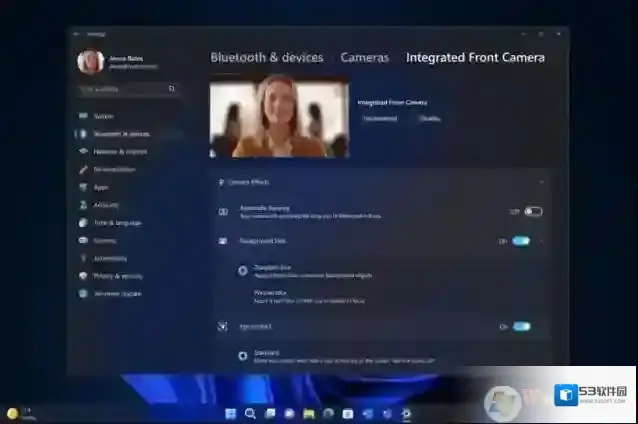Open Personalization settings
Viewport: 638px width, 424px height.
point(114,169)
